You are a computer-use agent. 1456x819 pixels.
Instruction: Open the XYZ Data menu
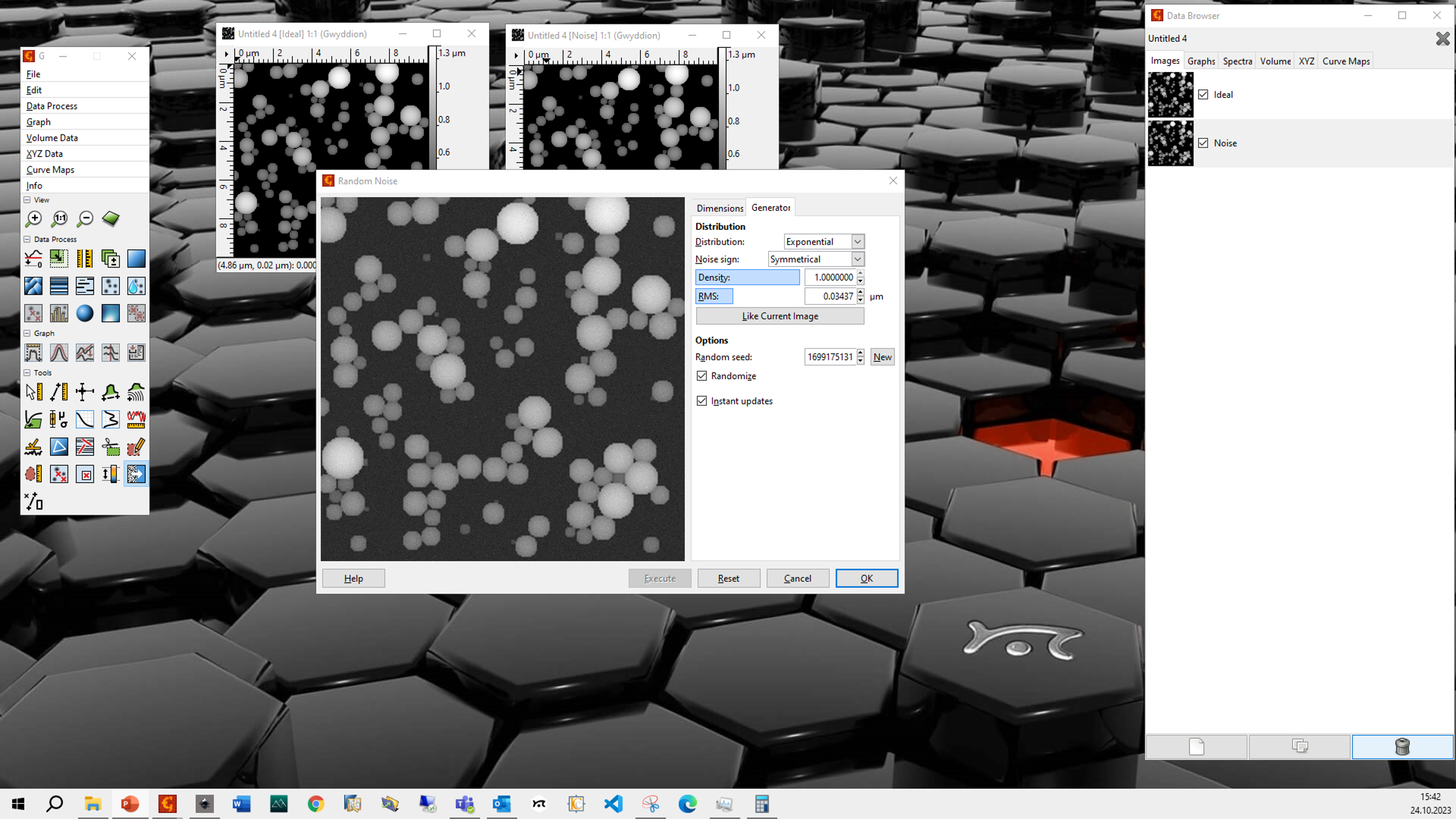pos(44,154)
